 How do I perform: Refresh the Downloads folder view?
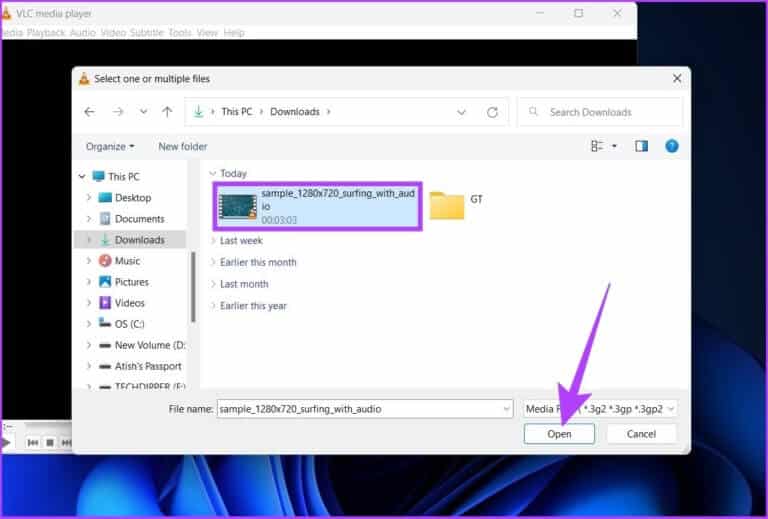(x=492, y=112)
